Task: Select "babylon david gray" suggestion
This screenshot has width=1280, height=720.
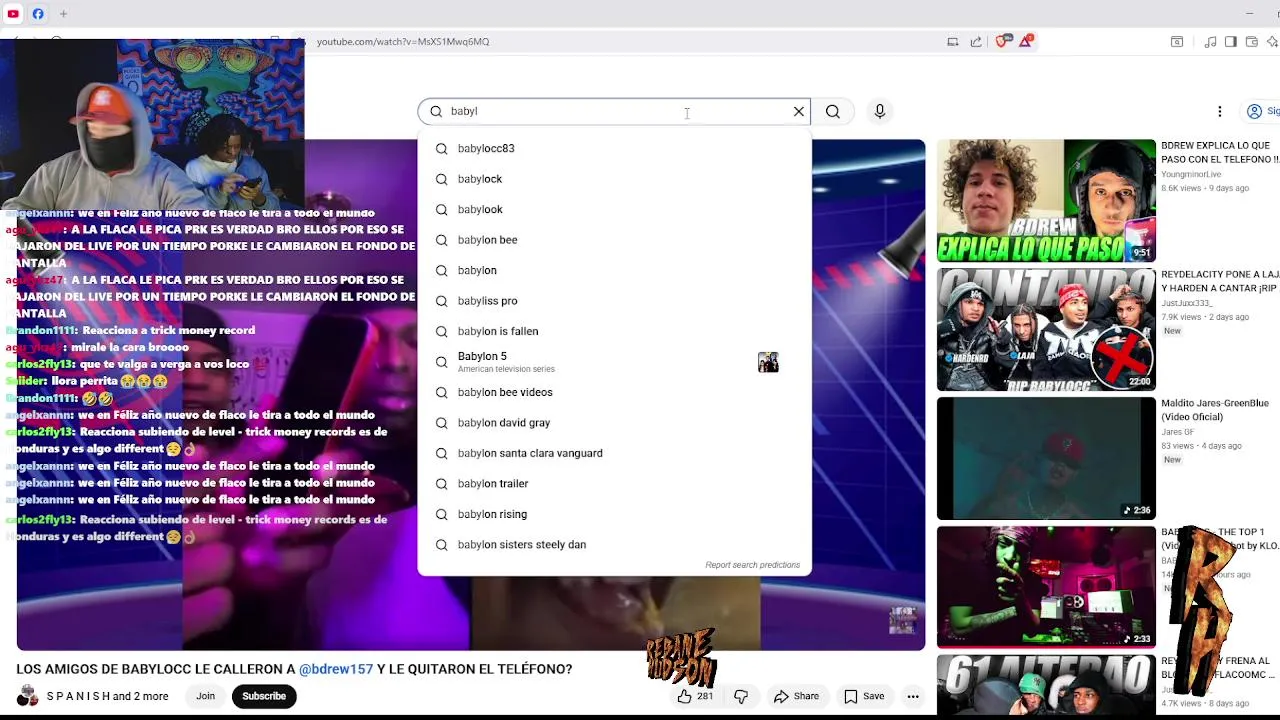Action: 614,423
